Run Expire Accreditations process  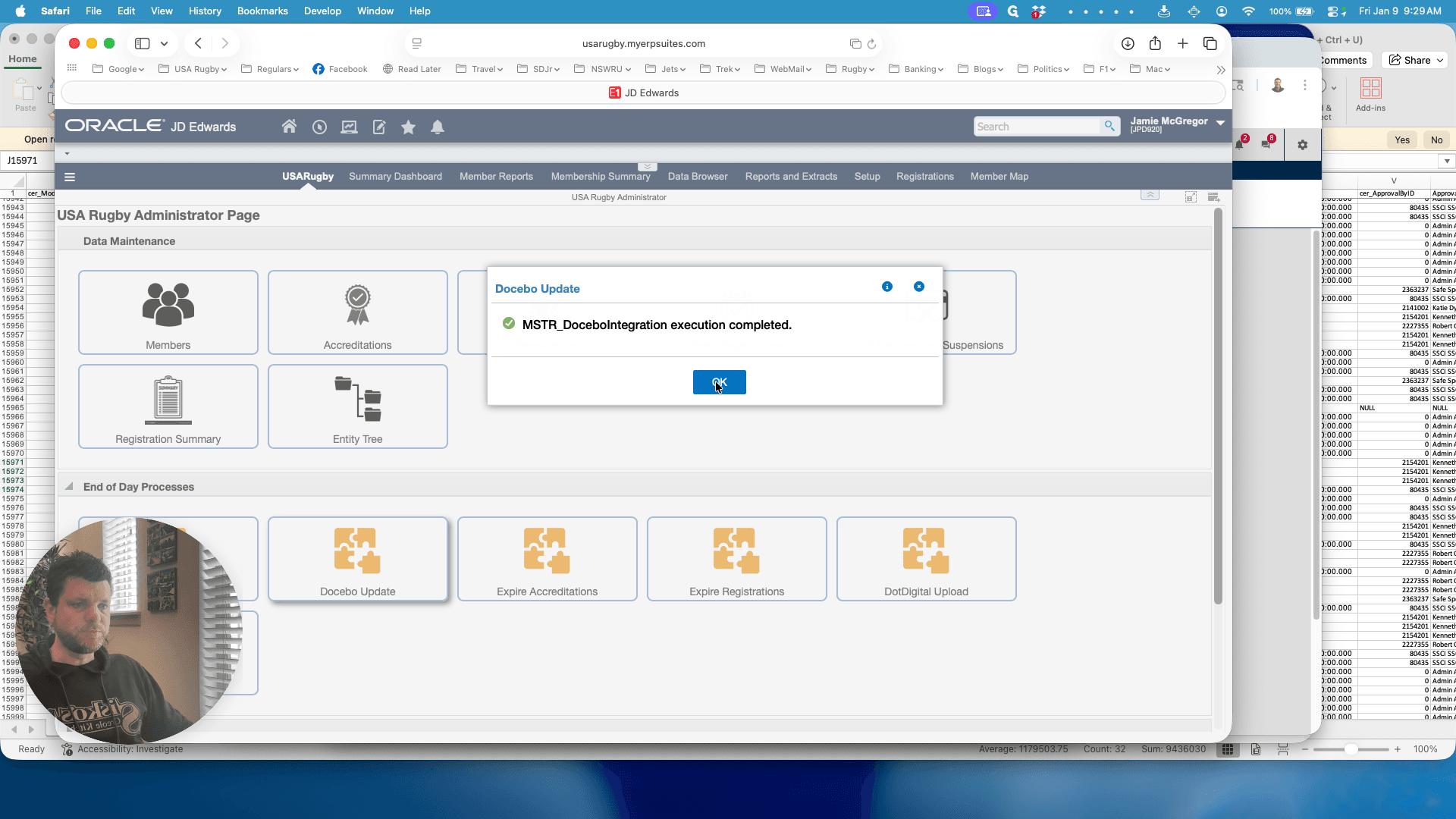[x=548, y=559]
